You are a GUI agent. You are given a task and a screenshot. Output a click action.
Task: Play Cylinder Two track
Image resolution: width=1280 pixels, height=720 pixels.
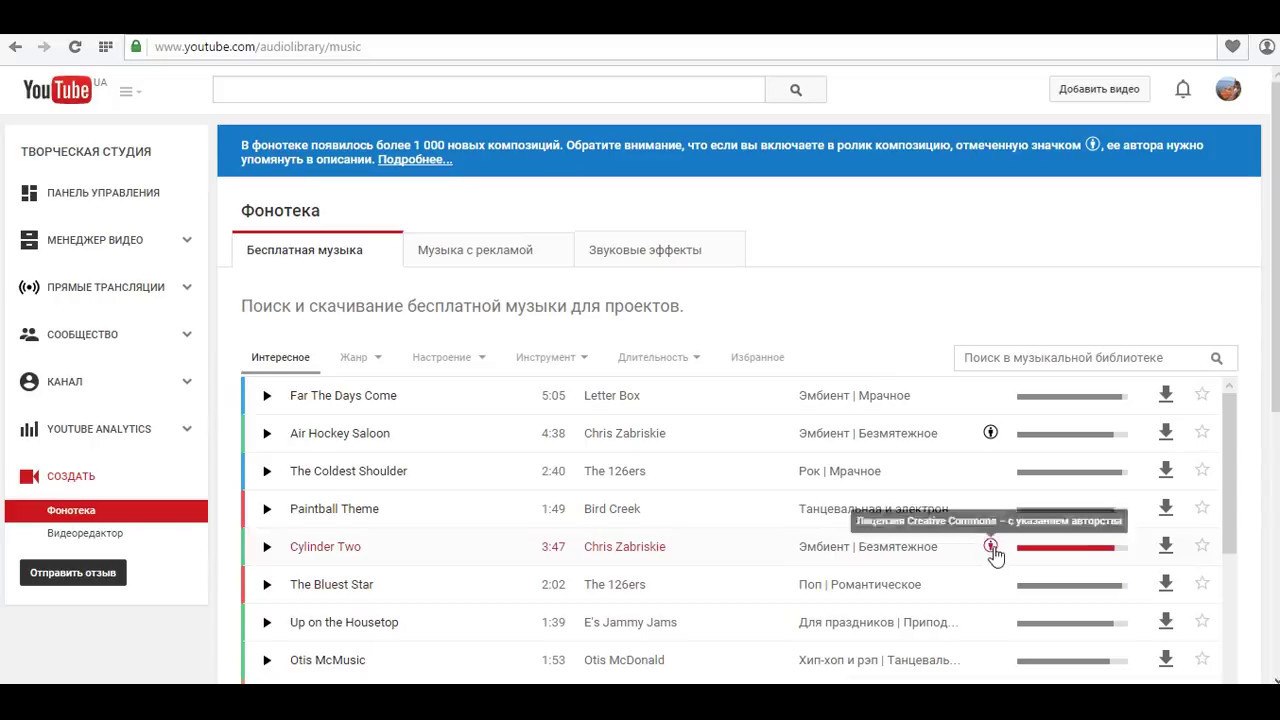(267, 547)
